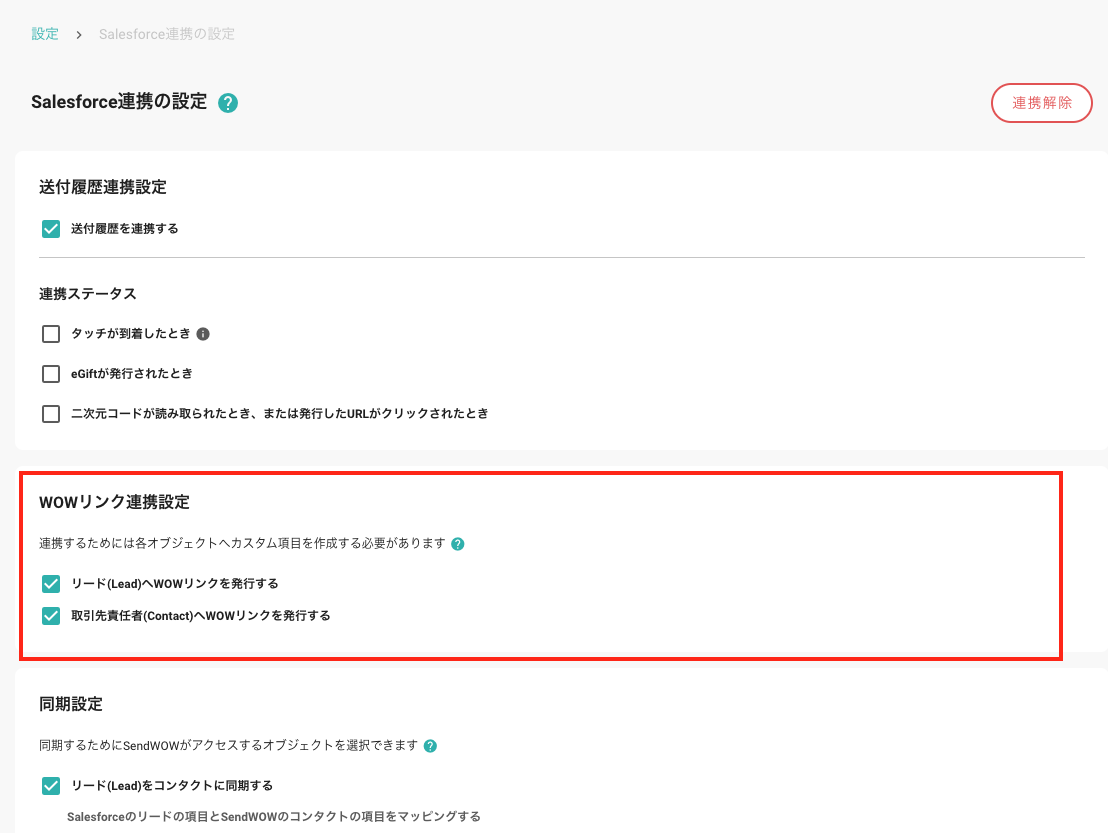The image size is (1108, 833).
Task: Click breadcrumb chevron separator after 設定
Action: (79, 35)
